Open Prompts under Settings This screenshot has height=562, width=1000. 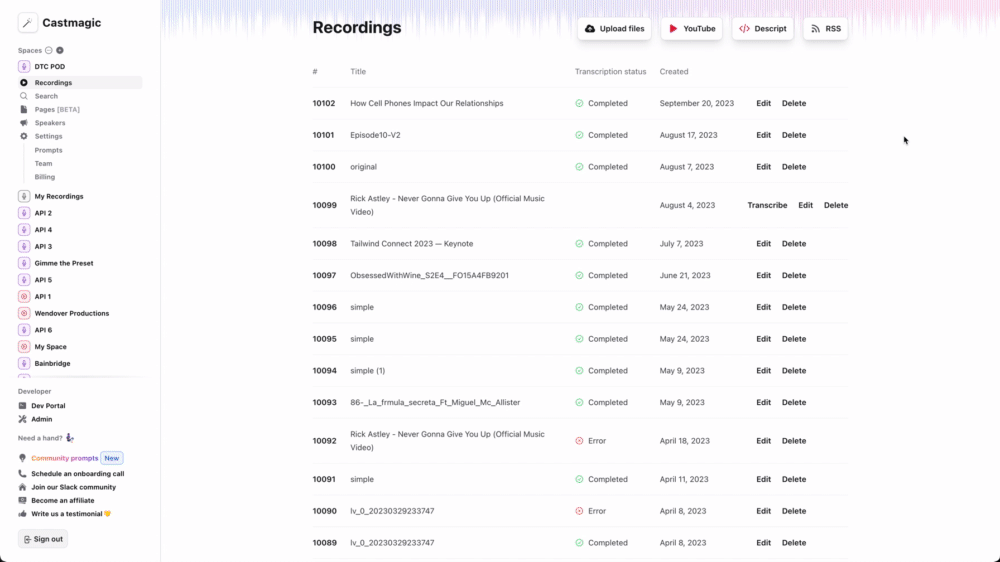[48, 150]
